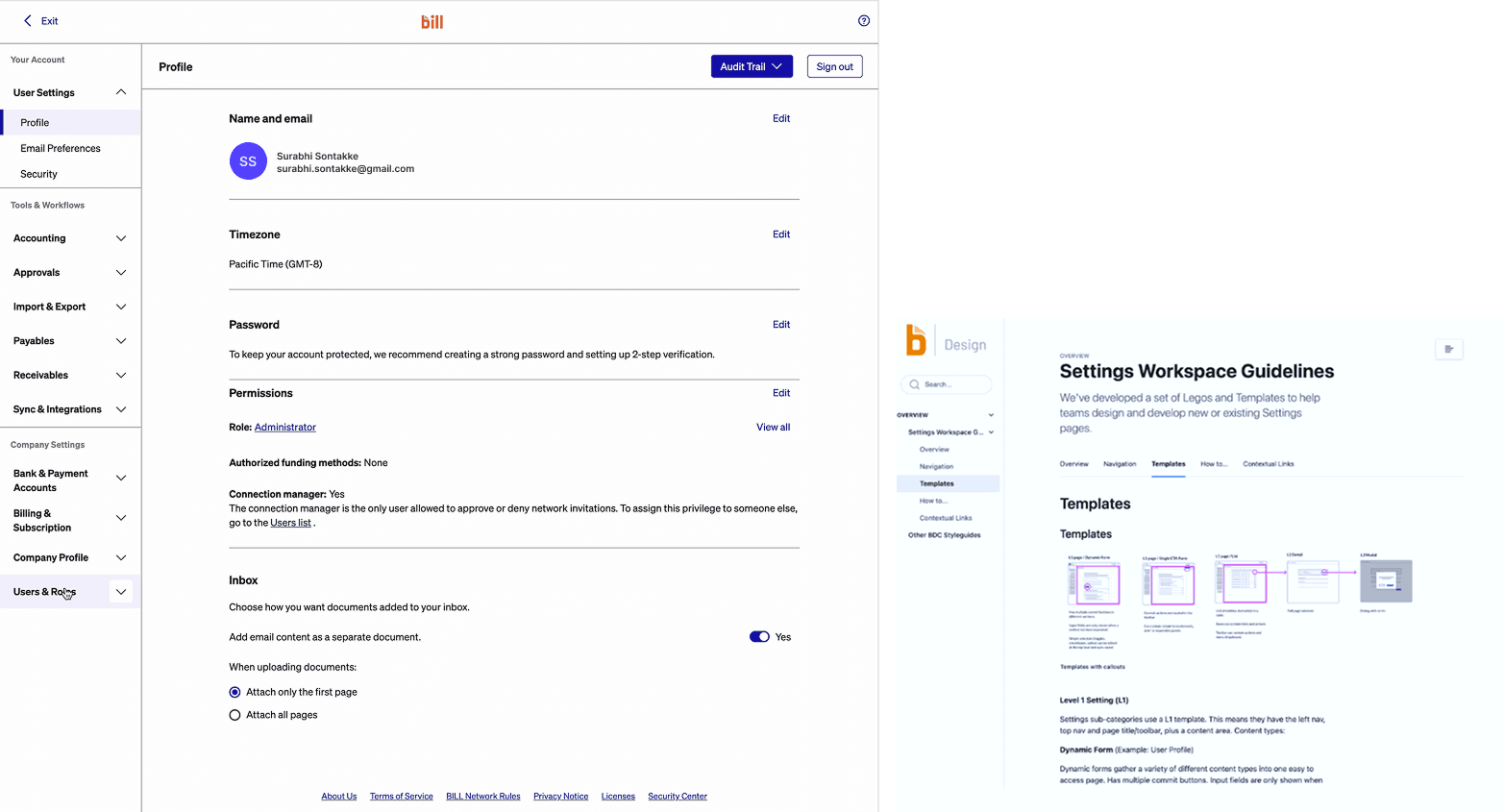Expand the Accounting menu

point(121,238)
